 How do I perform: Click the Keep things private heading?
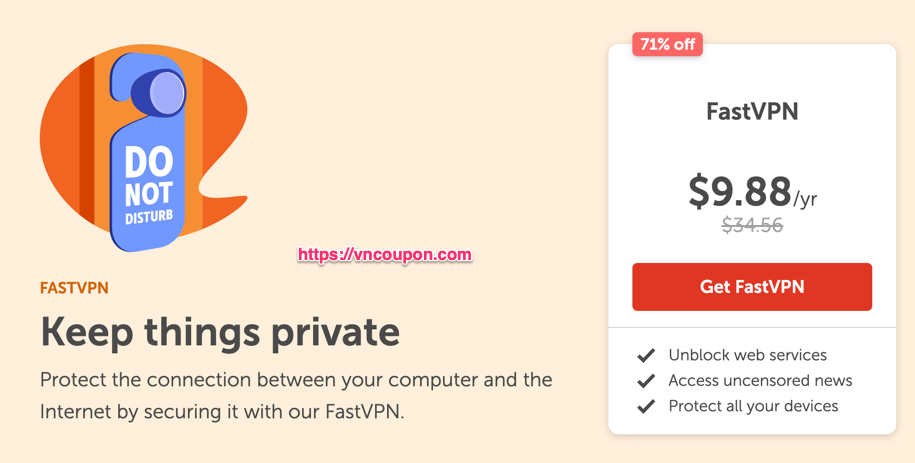click(220, 332)
